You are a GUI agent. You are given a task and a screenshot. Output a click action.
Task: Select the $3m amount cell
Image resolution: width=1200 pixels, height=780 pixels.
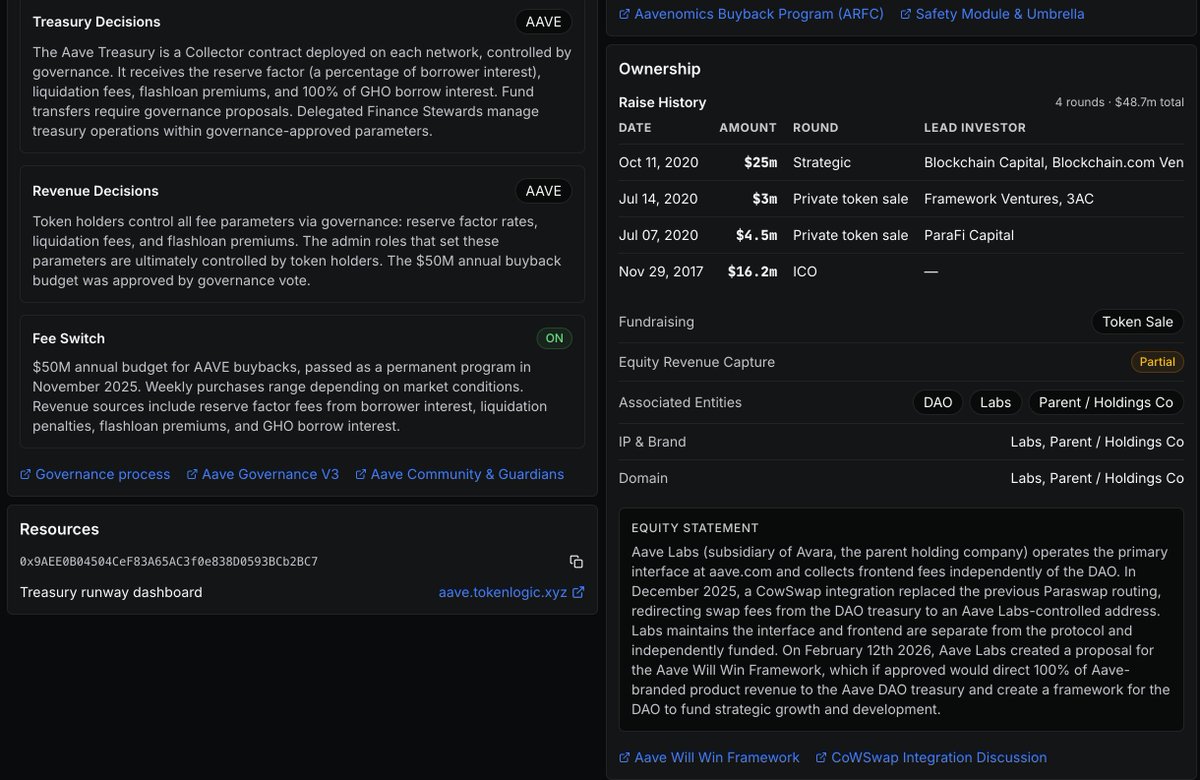coord(764,199)
